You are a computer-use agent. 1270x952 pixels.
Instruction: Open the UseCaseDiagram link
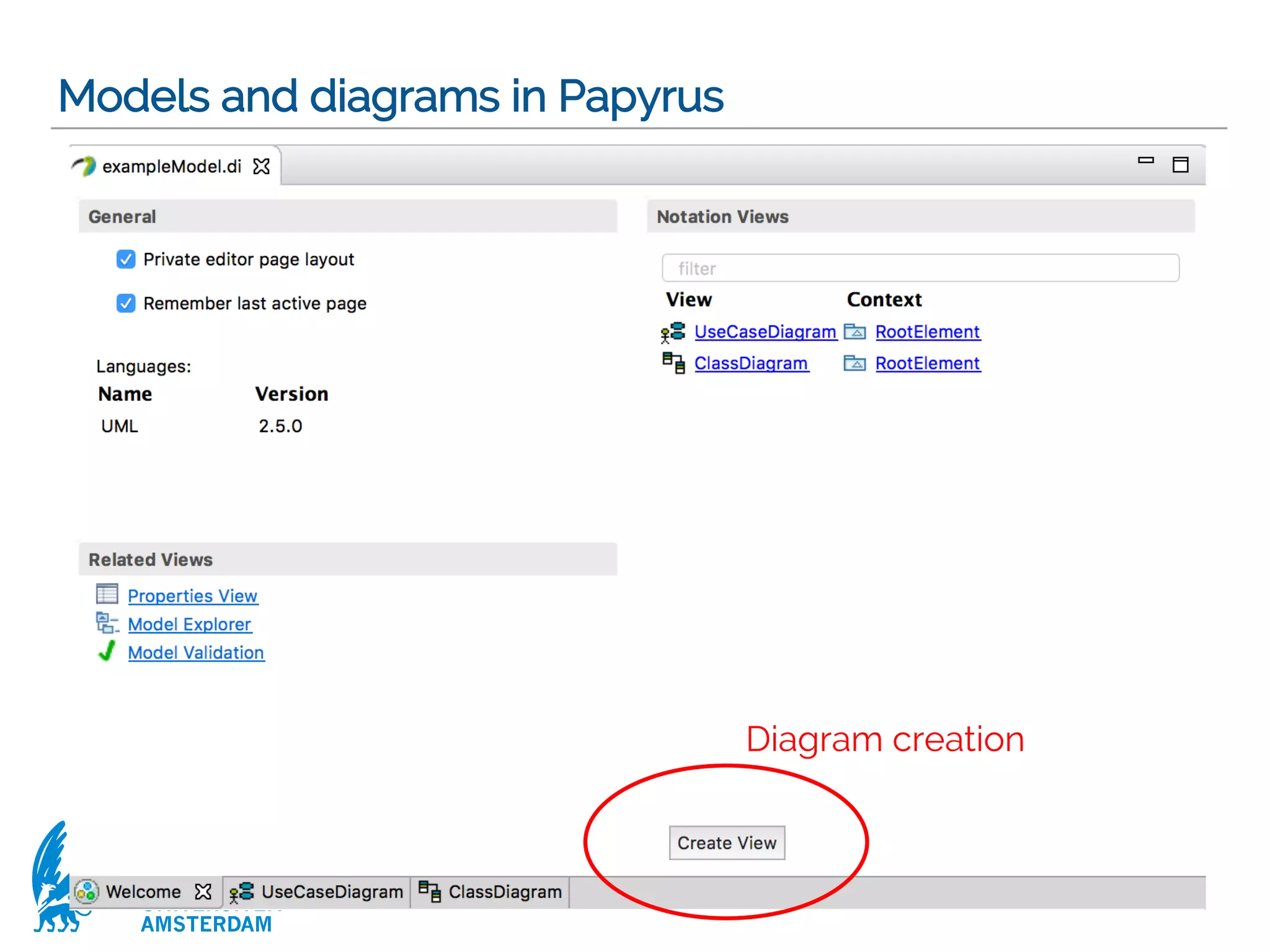point(765,332)
